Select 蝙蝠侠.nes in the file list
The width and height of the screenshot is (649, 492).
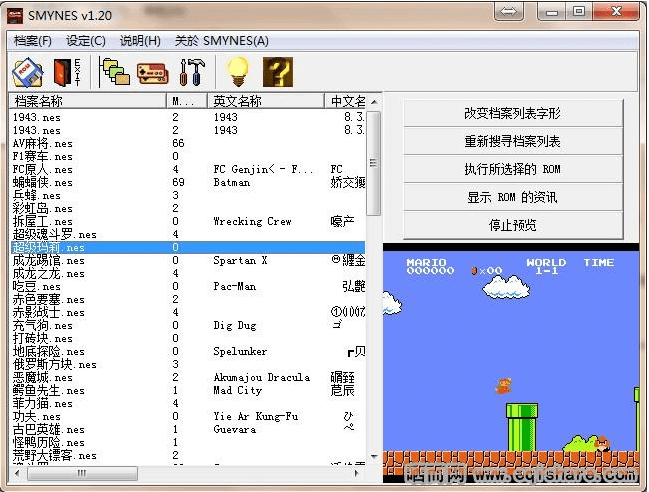click(43, 182)
